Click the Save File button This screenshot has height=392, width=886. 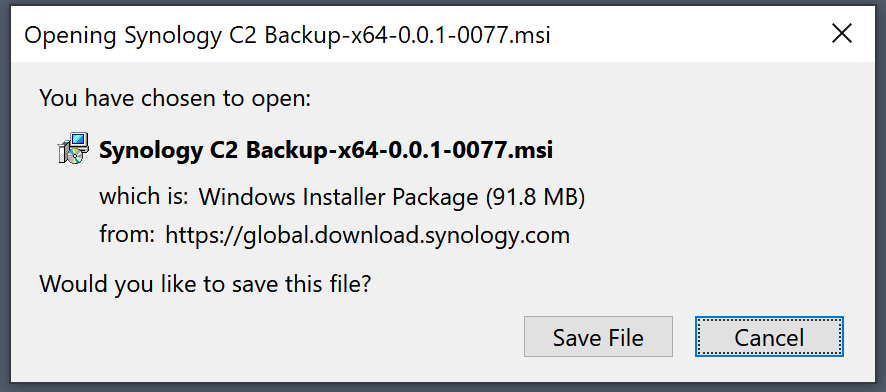pos(598,337)
